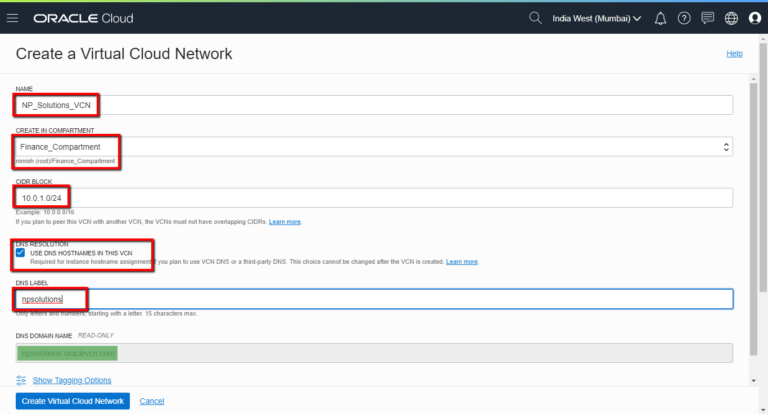Click the CIDR Block input field

click(374, 198)
